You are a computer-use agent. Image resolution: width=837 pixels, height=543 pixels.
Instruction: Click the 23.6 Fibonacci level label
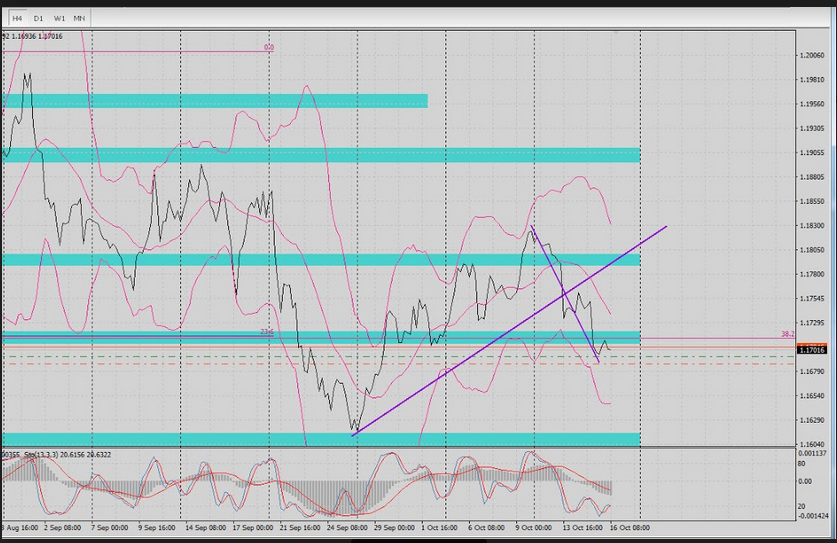pyautogui.click(x=266, y=331)
